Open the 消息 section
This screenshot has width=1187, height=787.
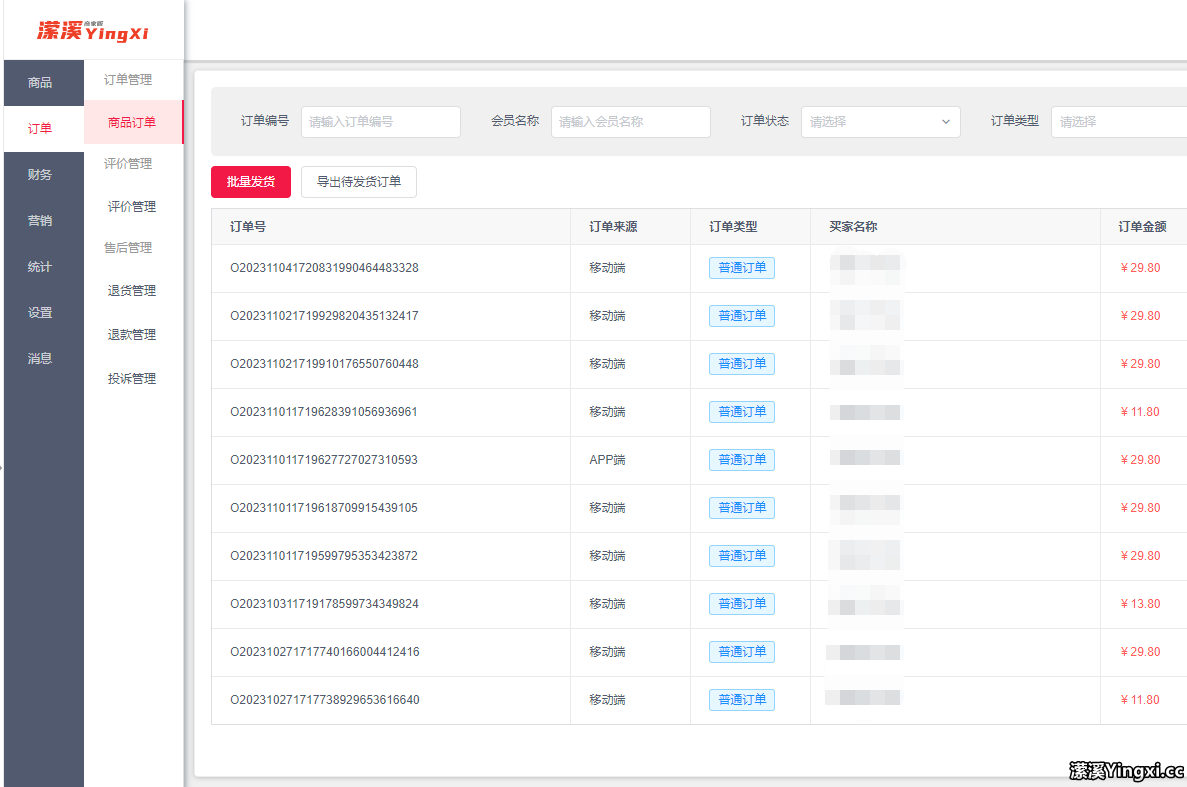(40, 357)
